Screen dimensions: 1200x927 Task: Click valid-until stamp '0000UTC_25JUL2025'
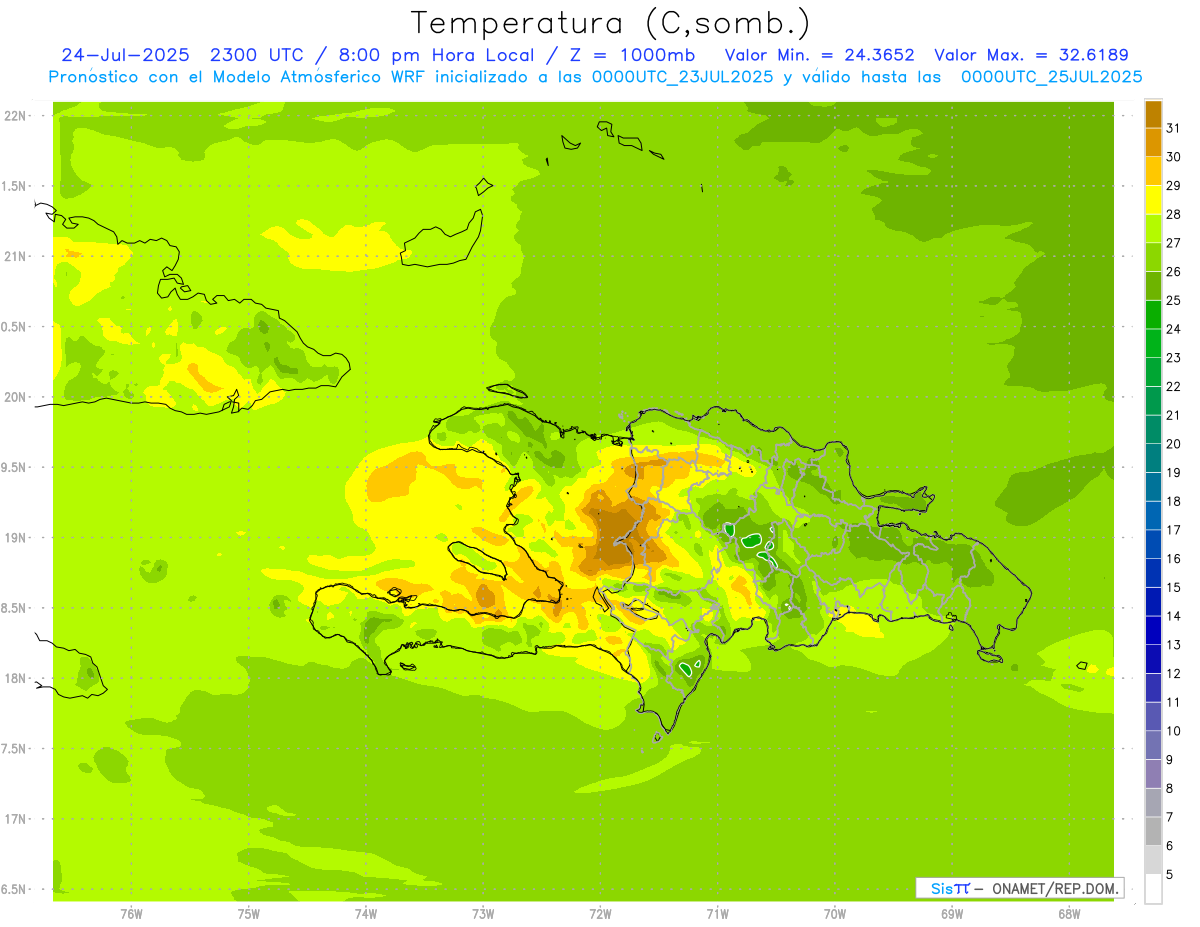coord(1051,77)
